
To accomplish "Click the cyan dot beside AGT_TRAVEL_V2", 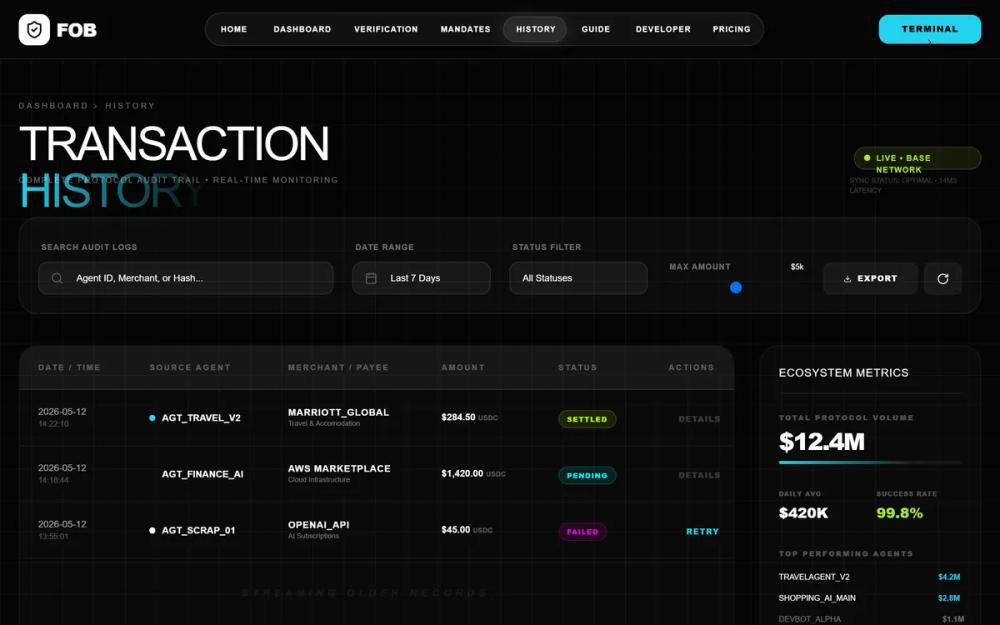I will coord(151,418).
